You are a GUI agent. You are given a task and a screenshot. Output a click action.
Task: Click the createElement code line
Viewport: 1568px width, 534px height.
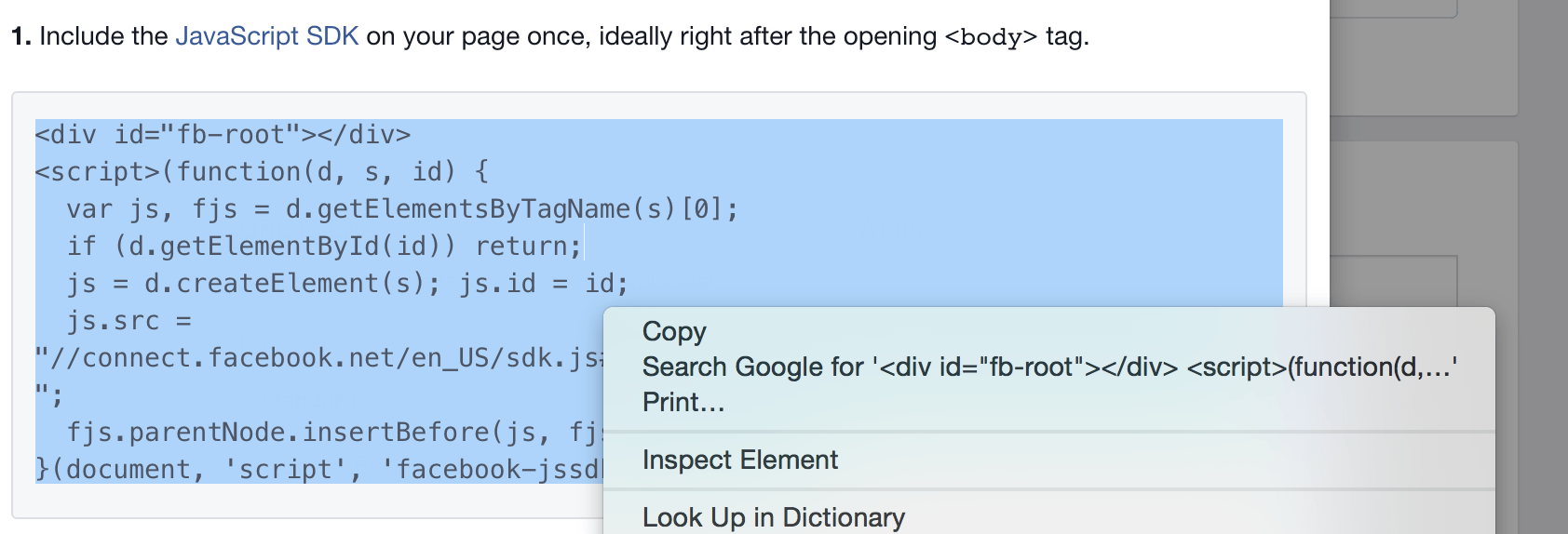pyautogui.click(x=347, y=284)
